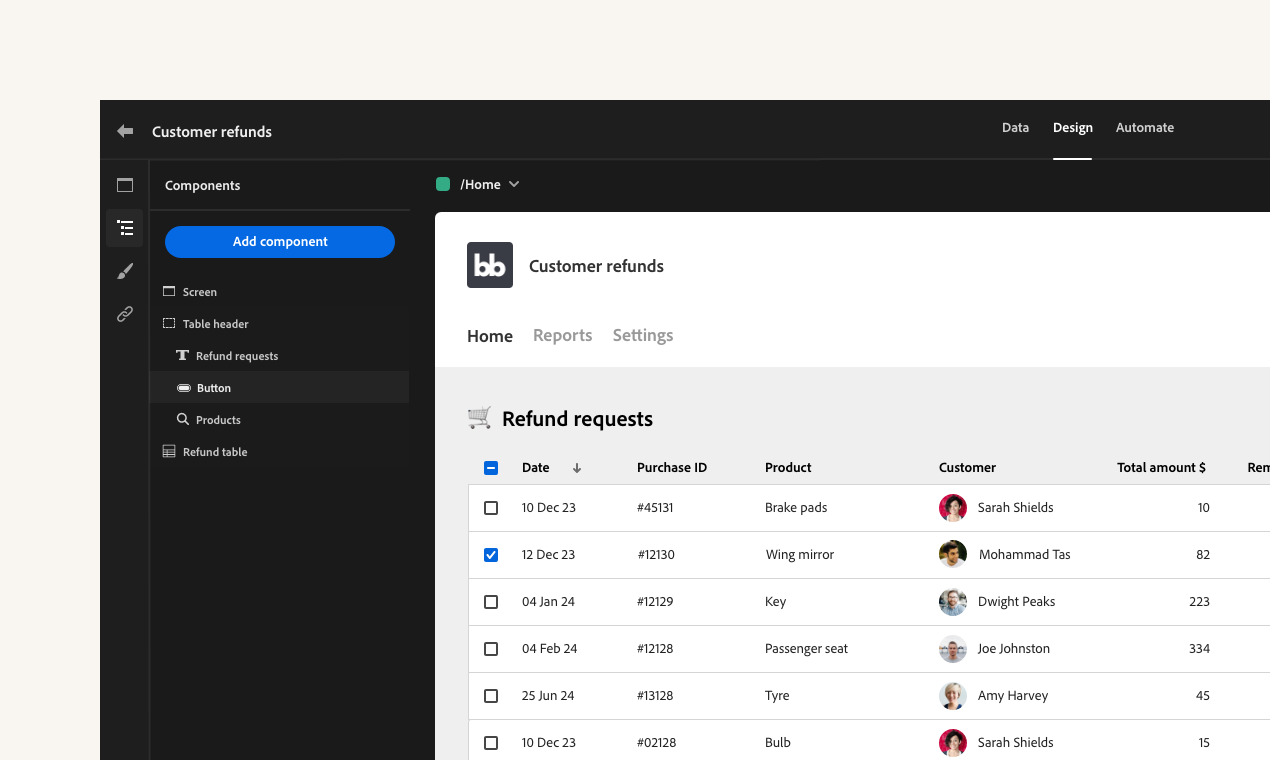Click the Add component button
The width and height of the screenshot is (1270, 760).
(x=280, y=242)
